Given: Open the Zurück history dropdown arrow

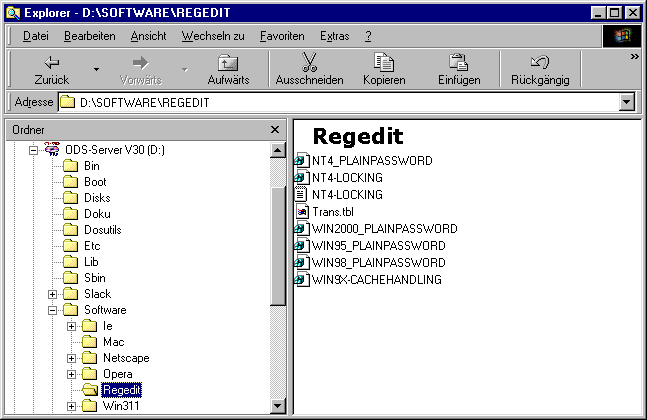Looking at the screenshot, I should [96, 69].
